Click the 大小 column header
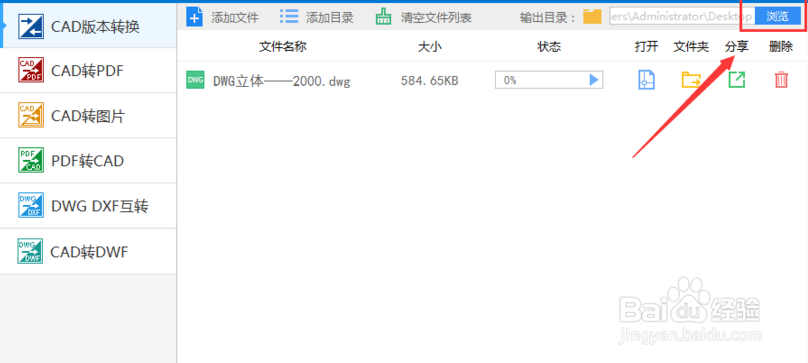This screenshot has height=363, width=808. tap(430, 47)
